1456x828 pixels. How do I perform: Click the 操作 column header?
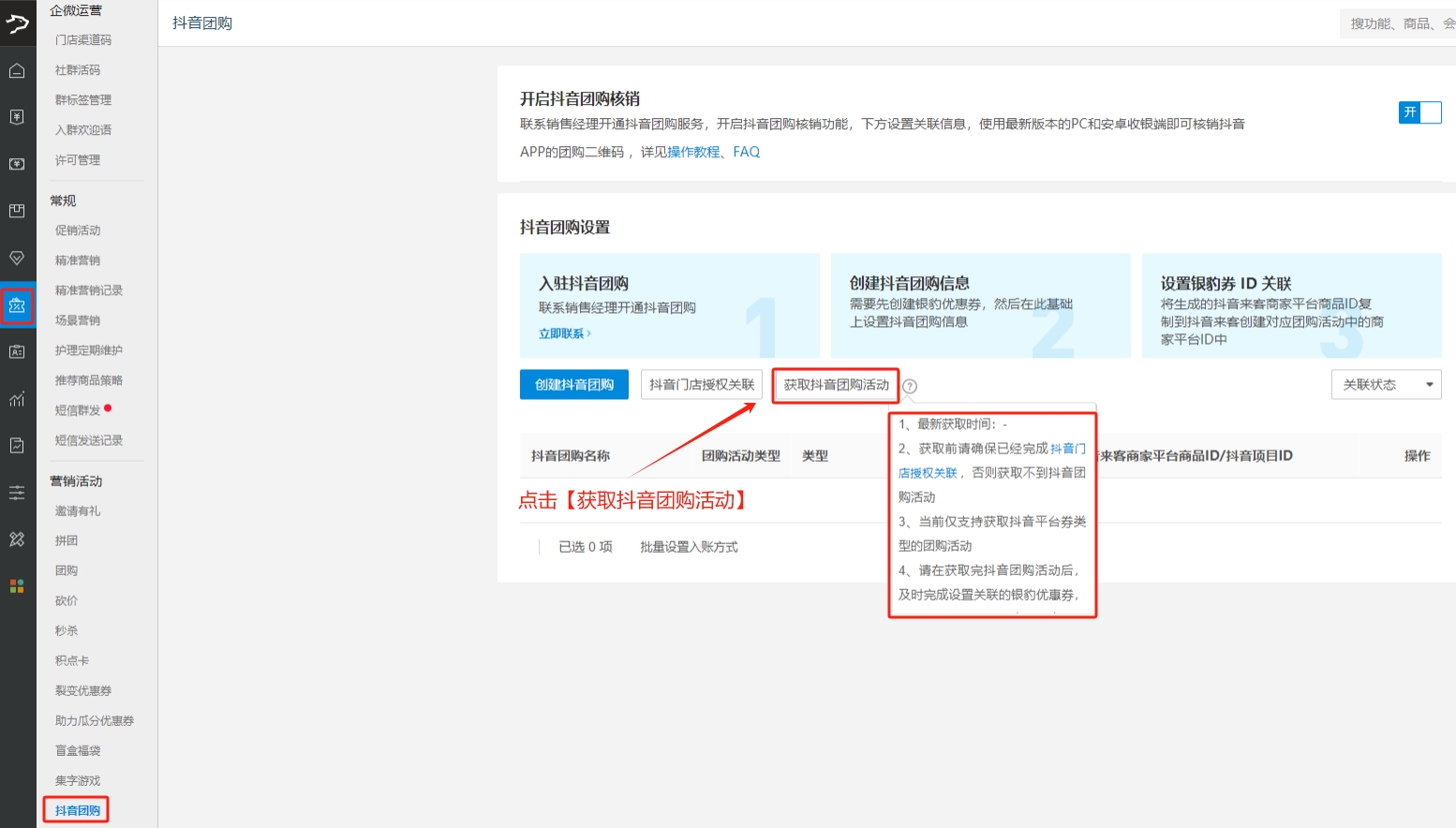point(1417,456)
